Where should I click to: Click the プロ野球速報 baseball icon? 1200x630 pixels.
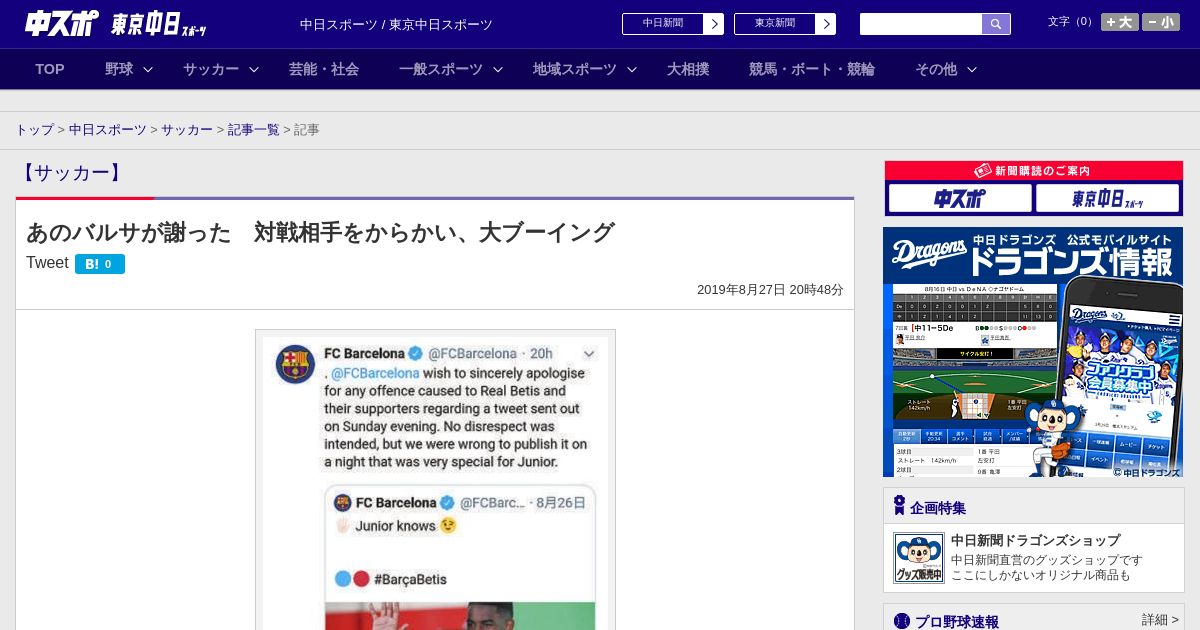click(902, 621)
